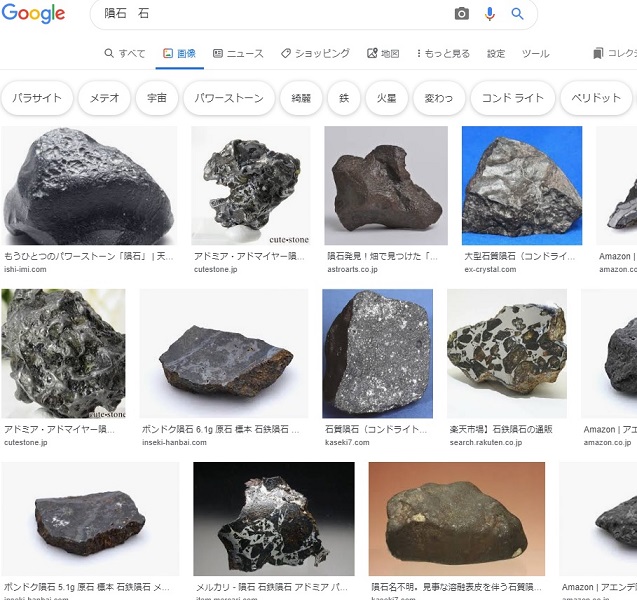Expand the ツール tools options

[535, 54]
